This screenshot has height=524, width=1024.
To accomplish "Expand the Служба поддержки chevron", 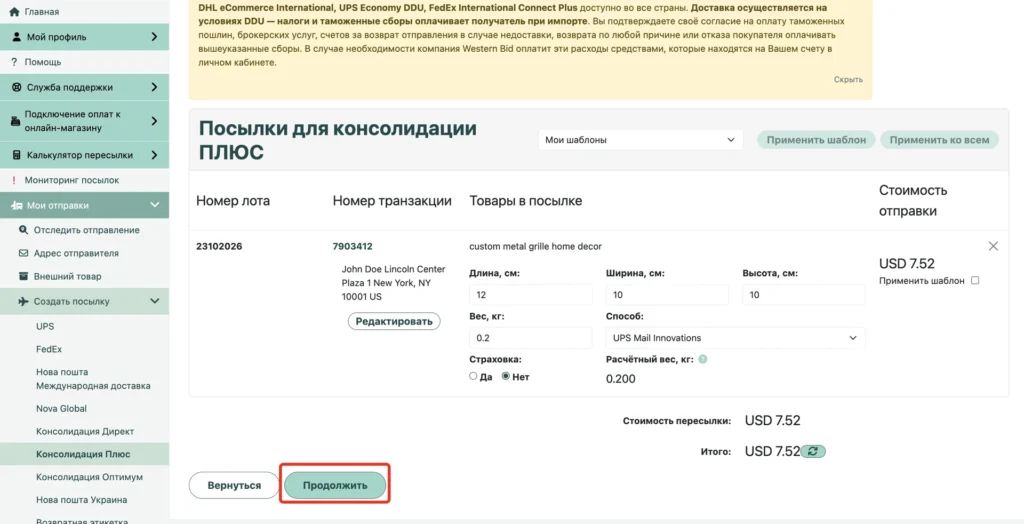I will coord(155,87).
